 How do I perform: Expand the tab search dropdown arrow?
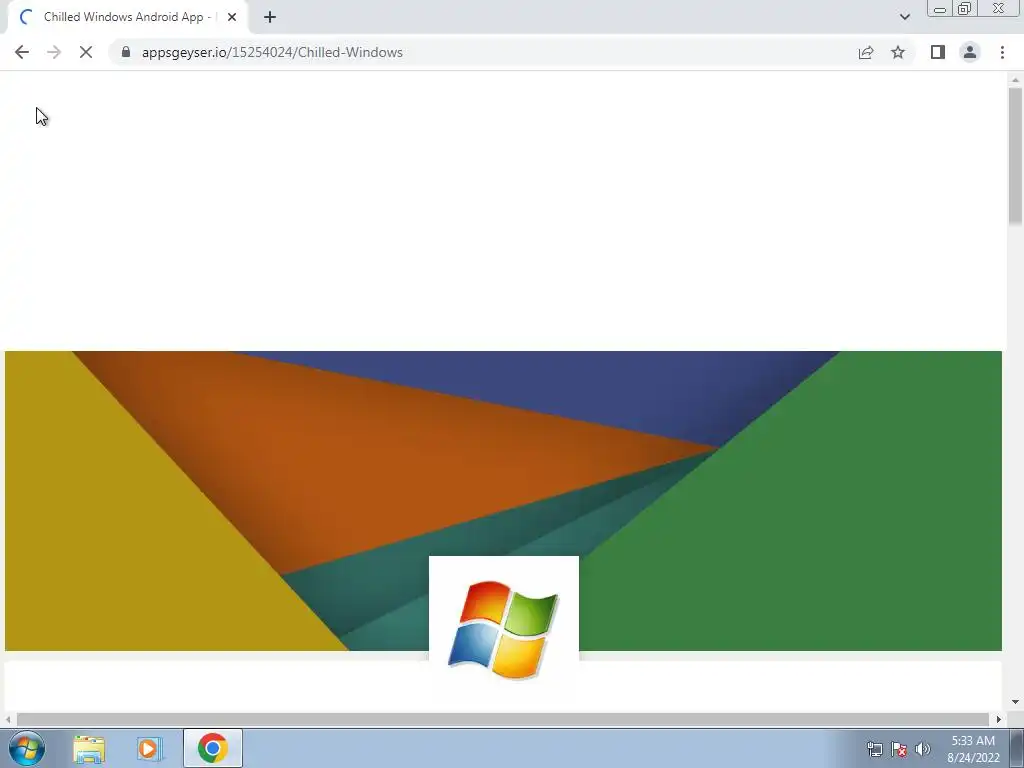pos(904,17)
